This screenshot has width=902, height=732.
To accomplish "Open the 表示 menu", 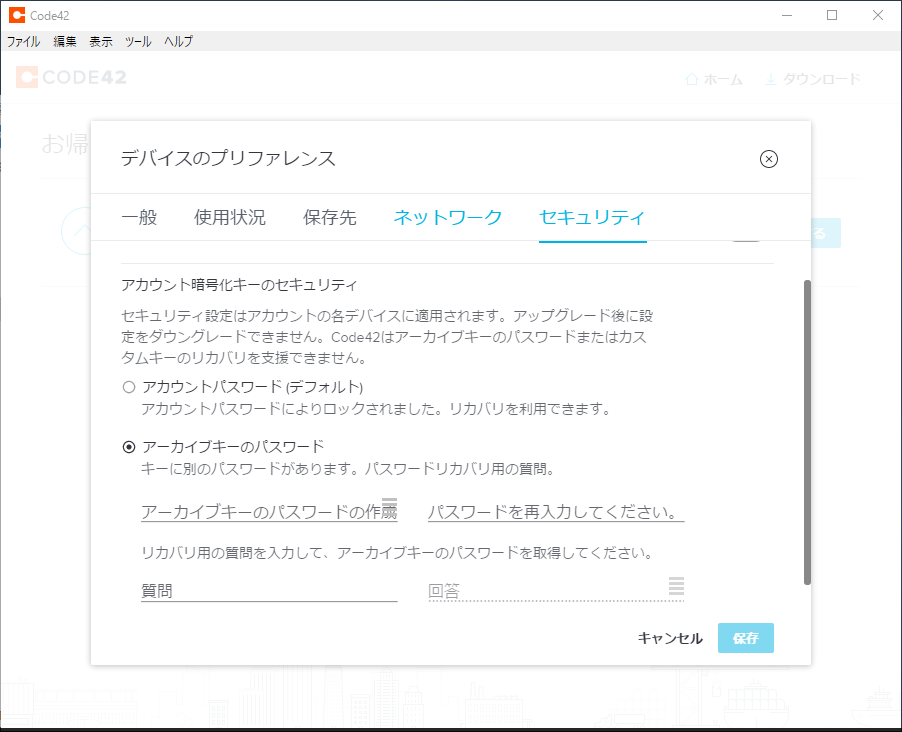I will coord(101,41).
